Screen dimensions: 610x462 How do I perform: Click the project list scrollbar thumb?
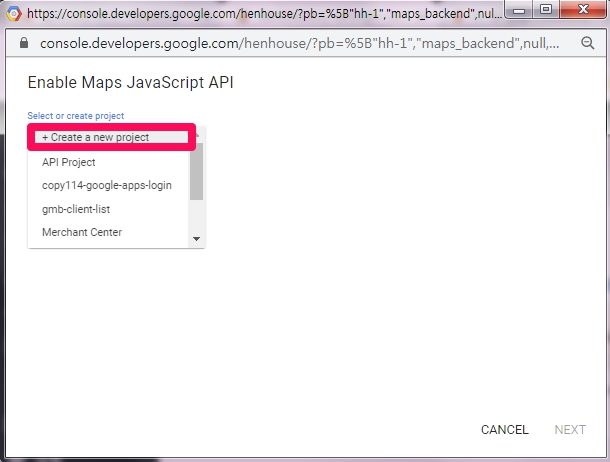tap(196, 171)
